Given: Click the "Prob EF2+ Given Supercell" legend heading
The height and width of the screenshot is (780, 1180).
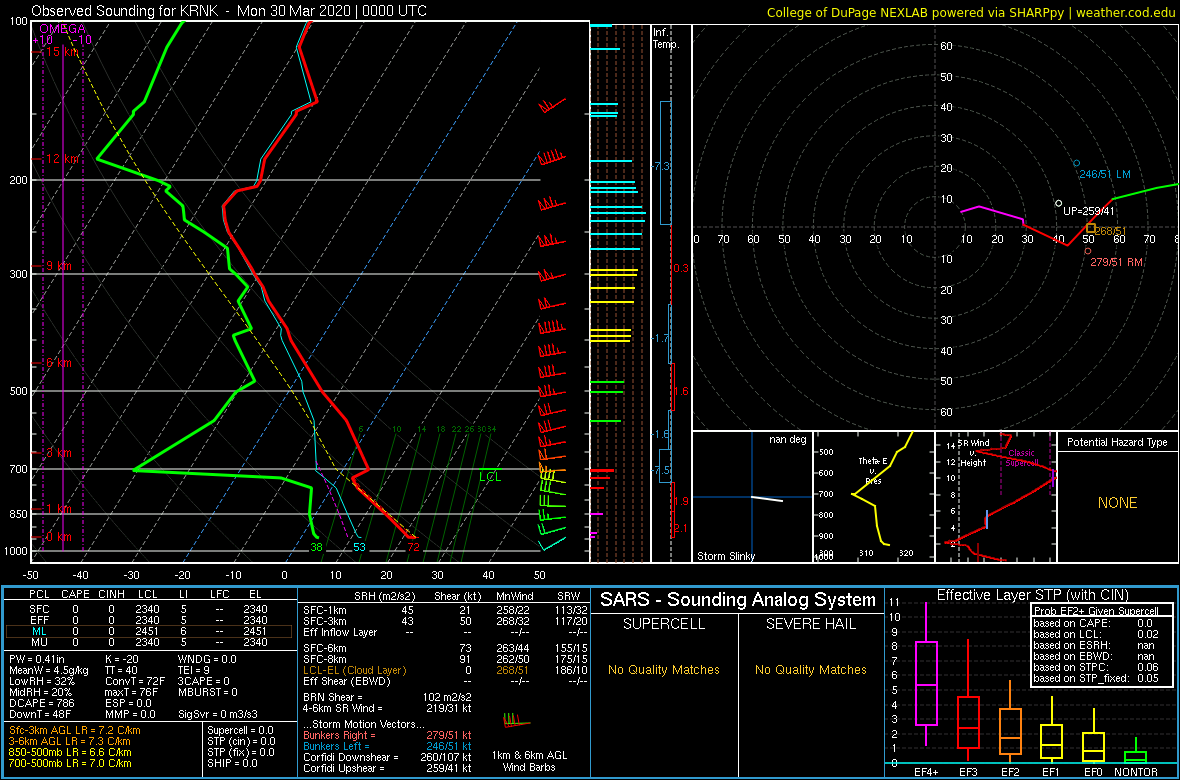Looking at the screenshot, I should point(1095,610).
